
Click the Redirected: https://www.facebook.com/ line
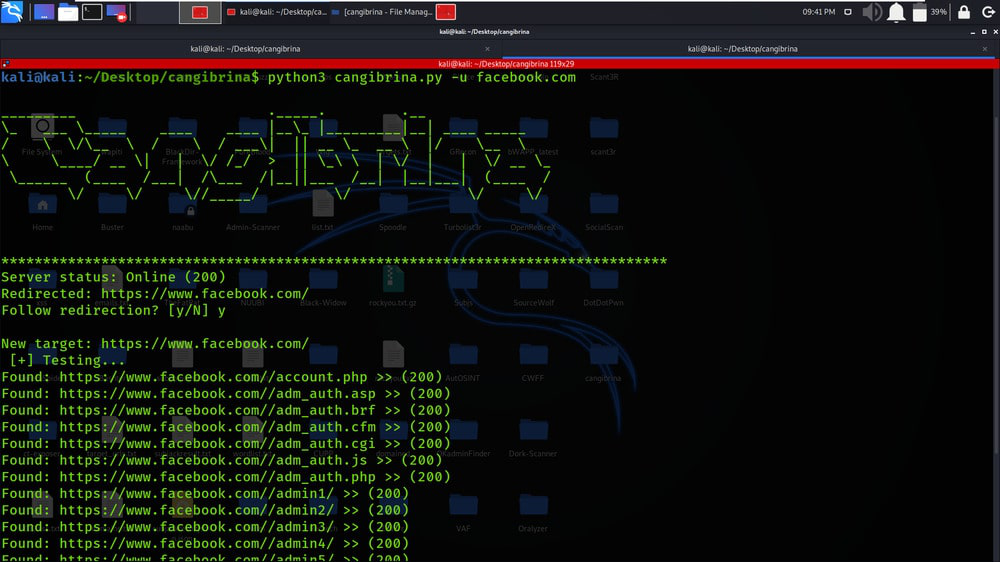tap(155, 294)
